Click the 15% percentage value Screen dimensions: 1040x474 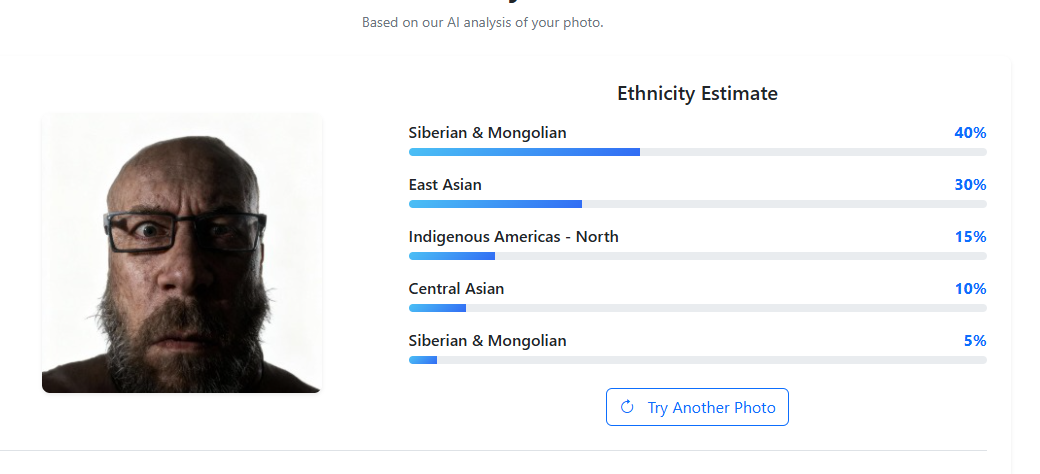[x=970, y=237]
